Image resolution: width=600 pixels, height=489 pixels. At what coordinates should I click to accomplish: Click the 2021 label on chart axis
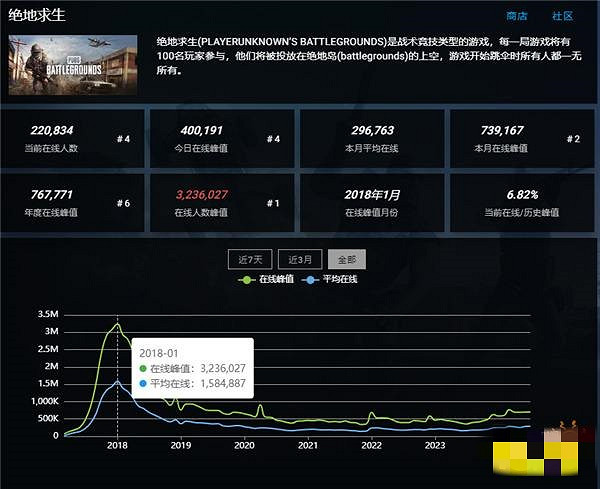point(308,446)
